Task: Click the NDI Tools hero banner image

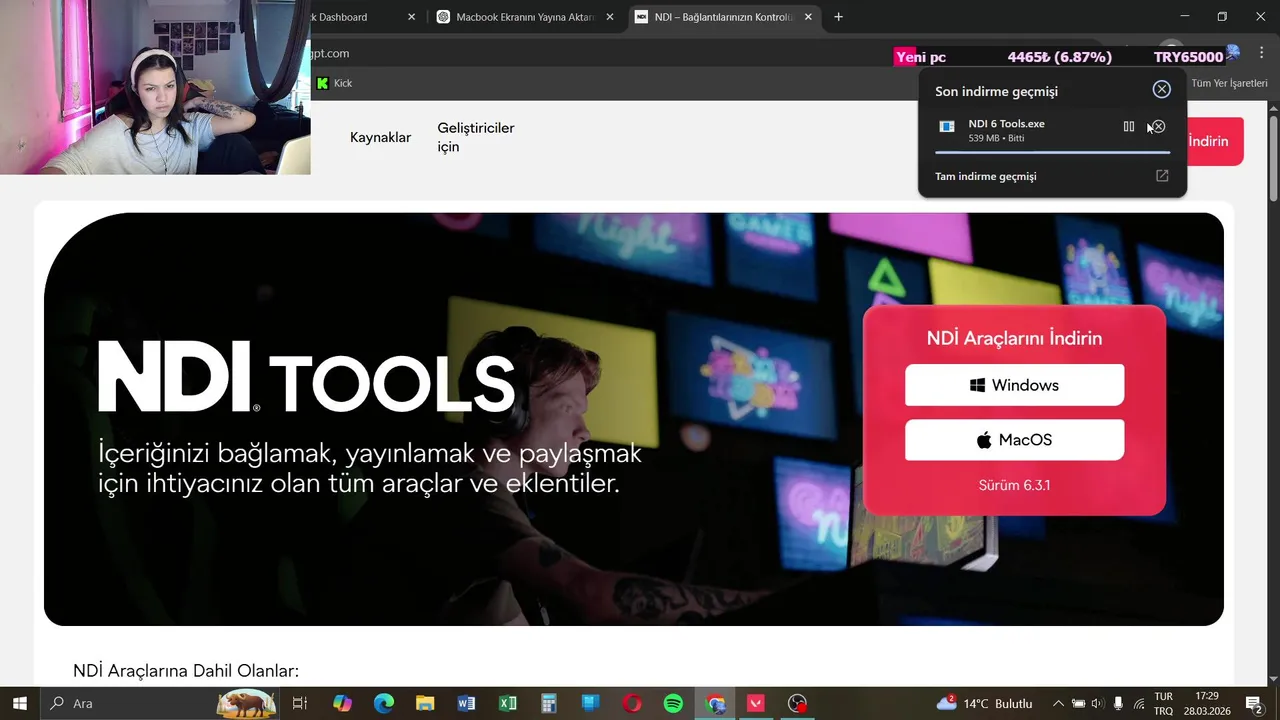Action: point(634,419)
